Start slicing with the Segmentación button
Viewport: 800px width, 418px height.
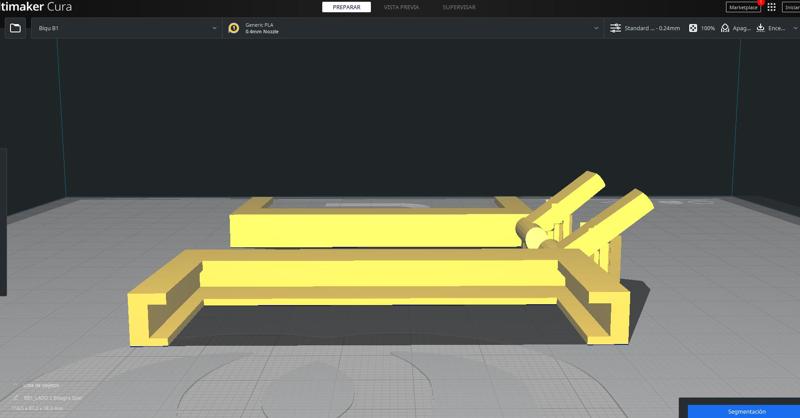click(746, 411)
